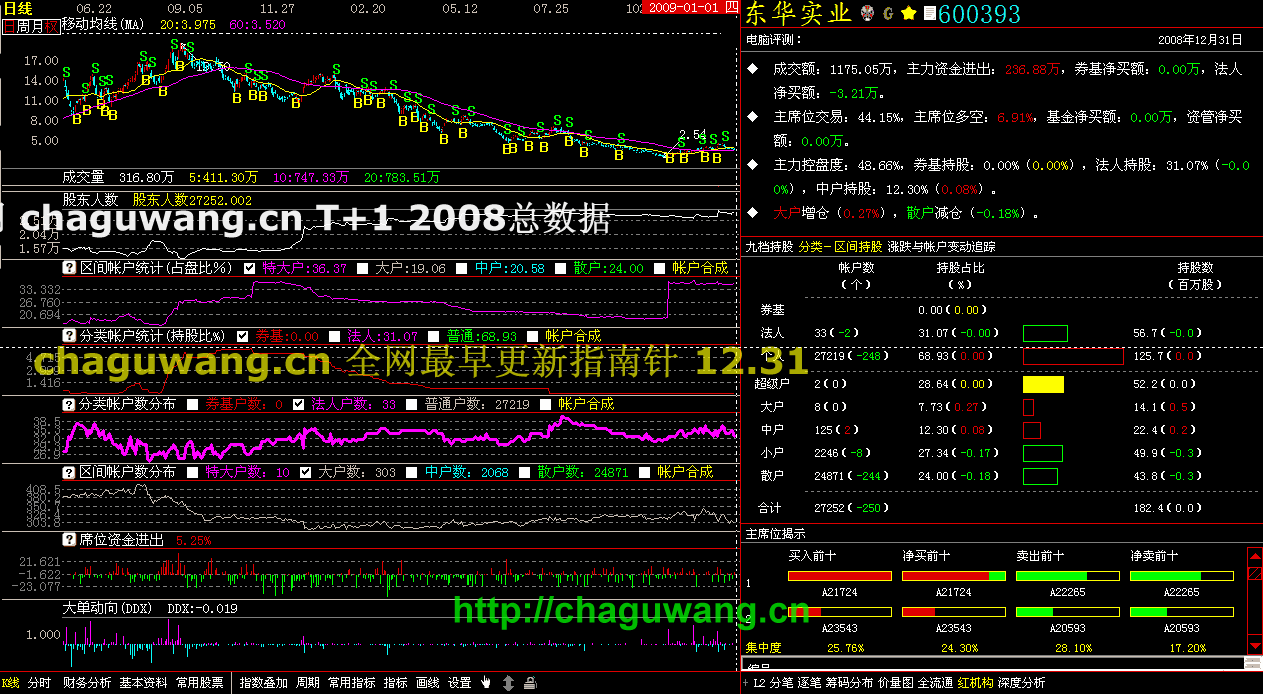The height and width of the screenshot is (694, 1263).
Task: Toggle the 大户数 checkbox in 区间帐户数分布
Action: tap(306, 472)
